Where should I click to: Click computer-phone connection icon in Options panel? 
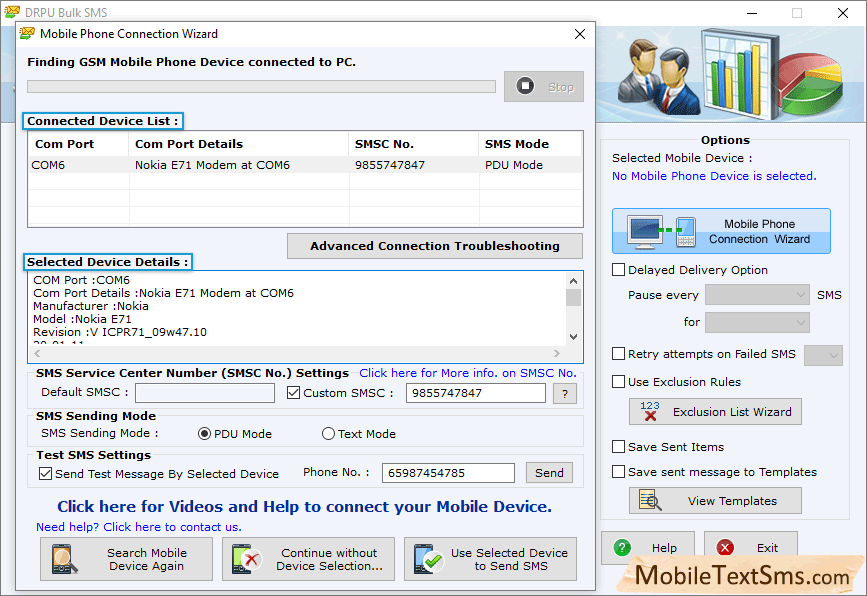pos(661,231)
